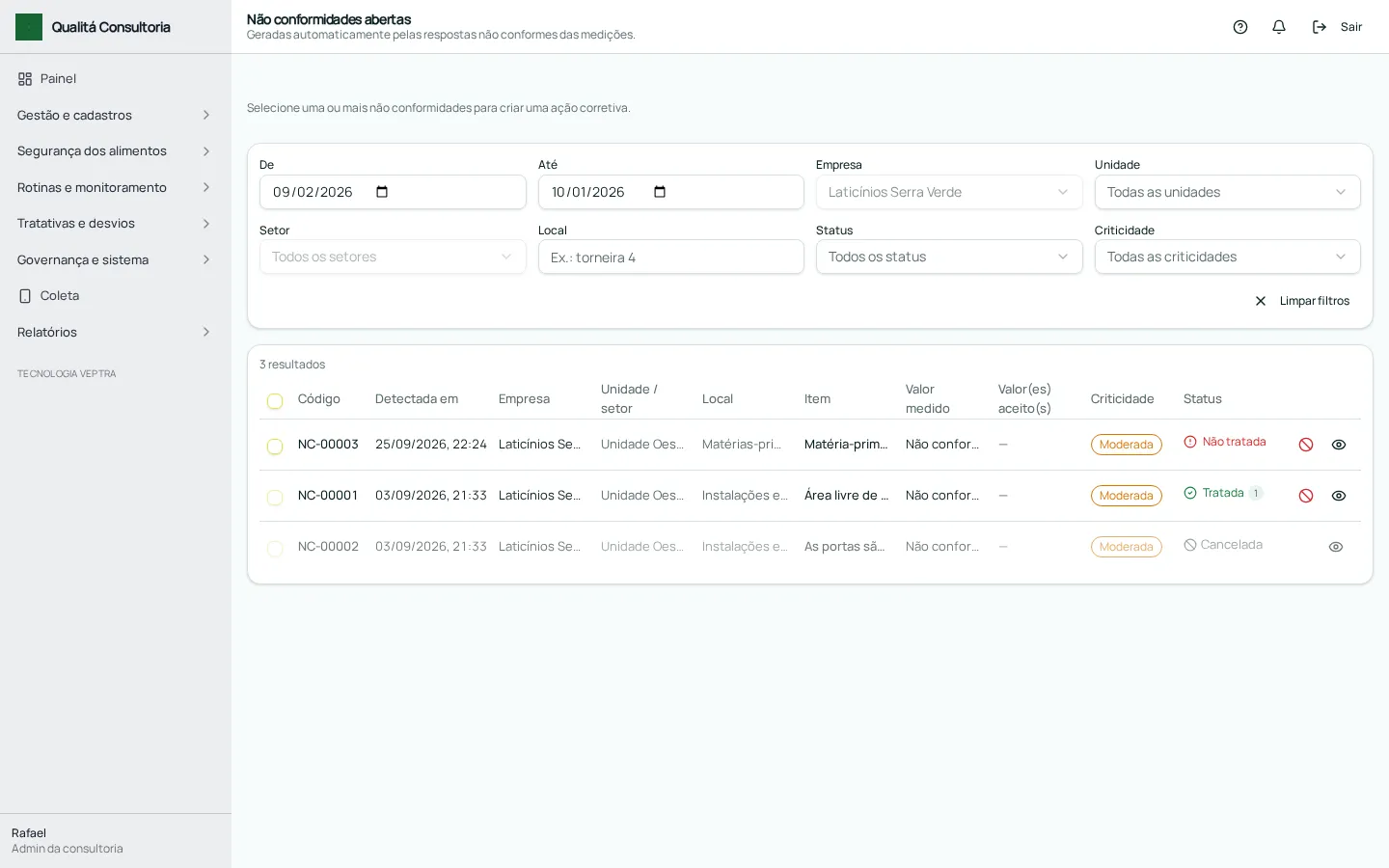Click the Sair logout button
This screenshot has width=1389, height=868.
click(1338, 27)
